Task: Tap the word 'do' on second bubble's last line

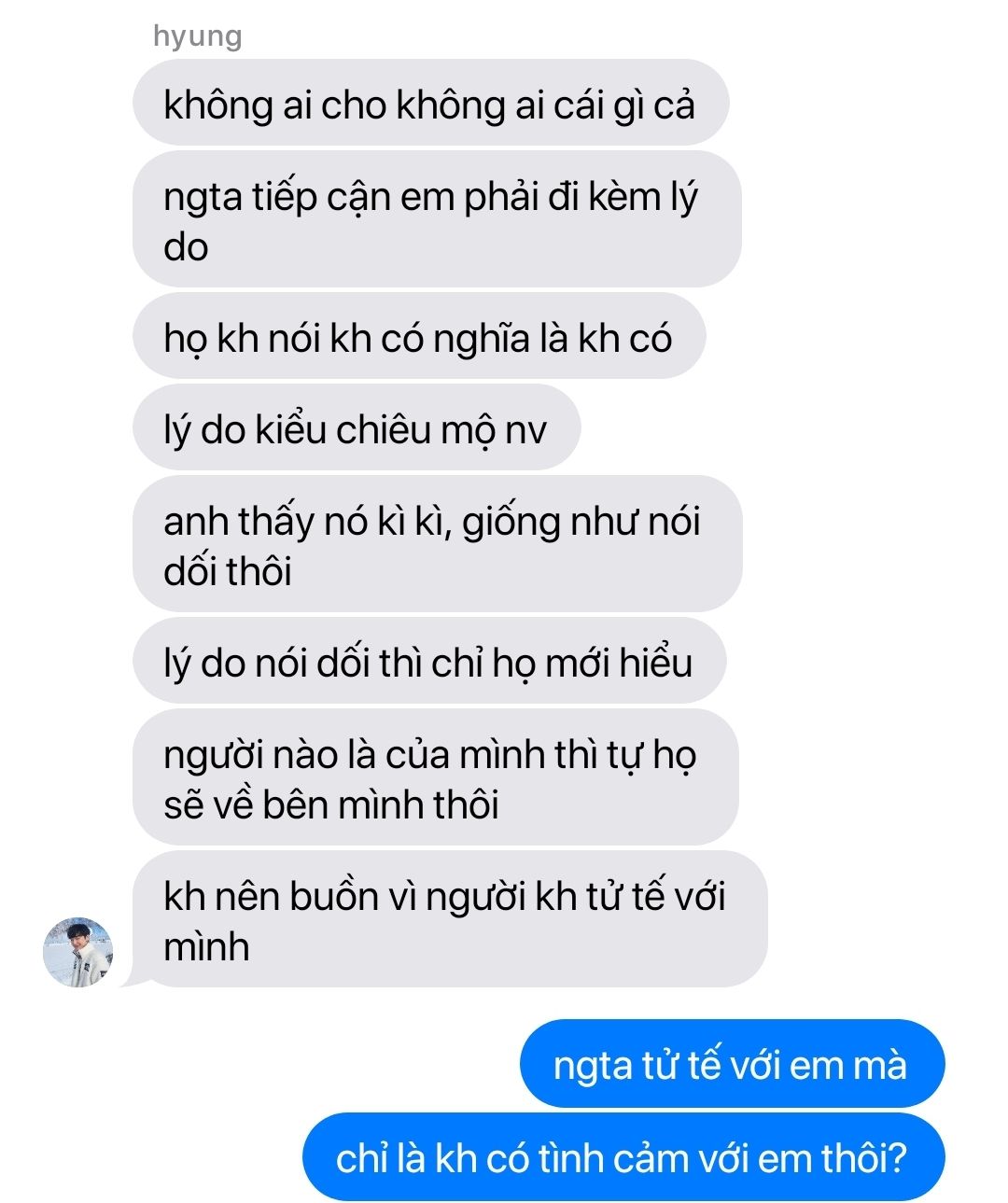Action: (x=186, y=246)
